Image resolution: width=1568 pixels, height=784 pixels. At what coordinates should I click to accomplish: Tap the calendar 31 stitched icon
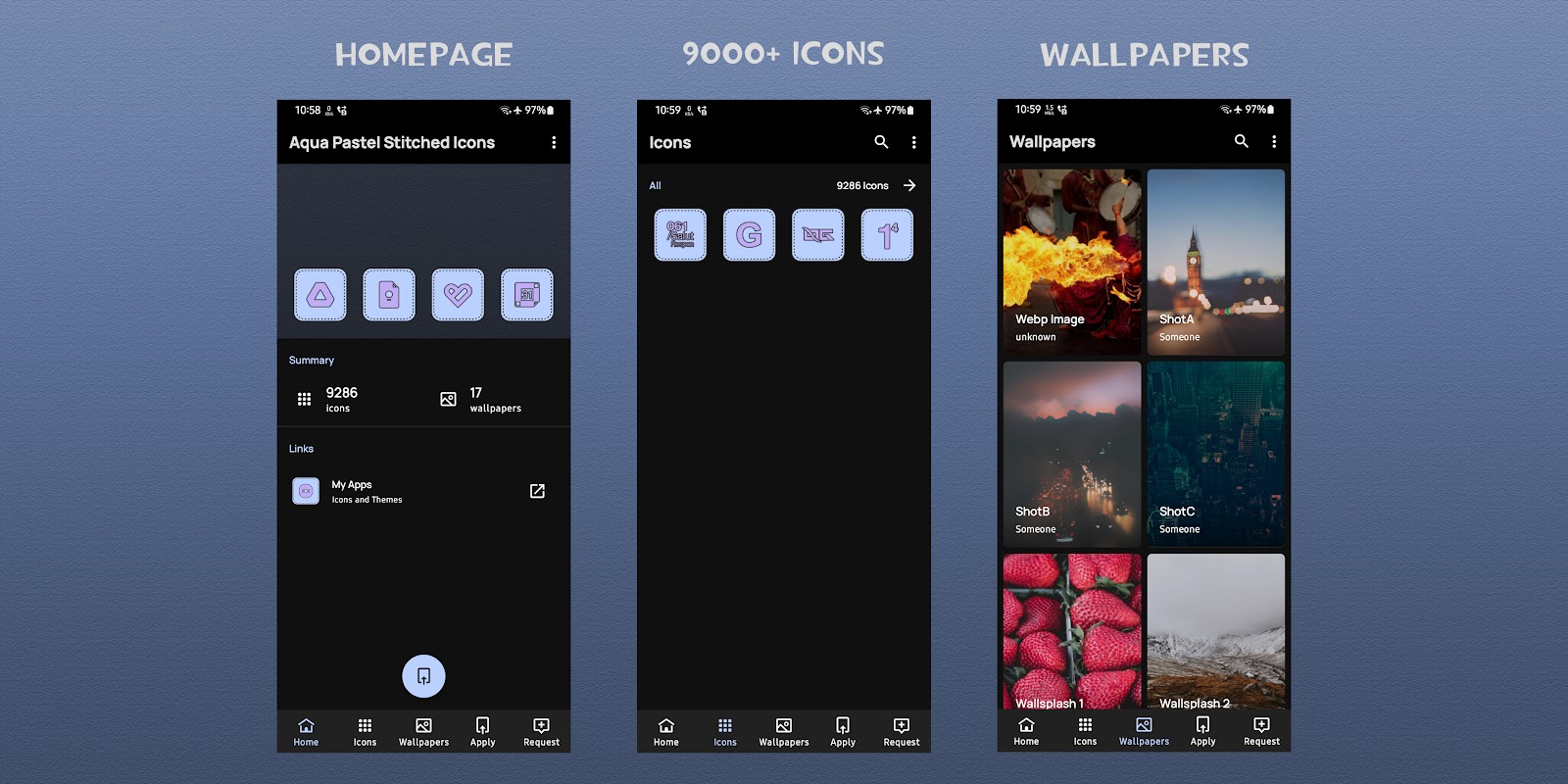tap(527, 295)
